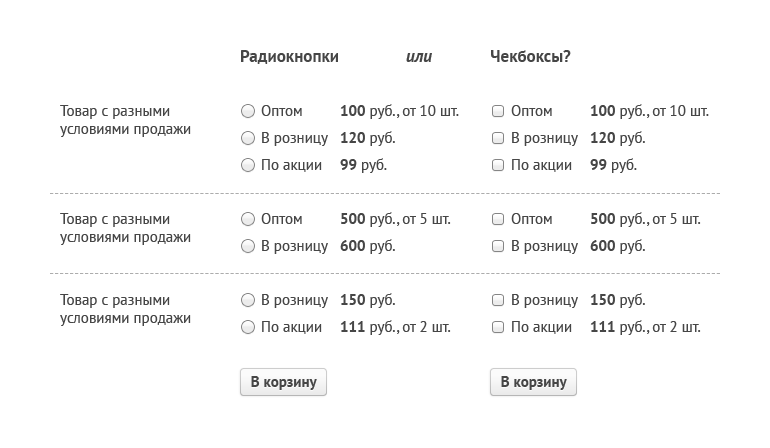770x448 pixels.
Task: Check the Оптом 500 руб. checkbox
Action: click(x=498, y=219)
